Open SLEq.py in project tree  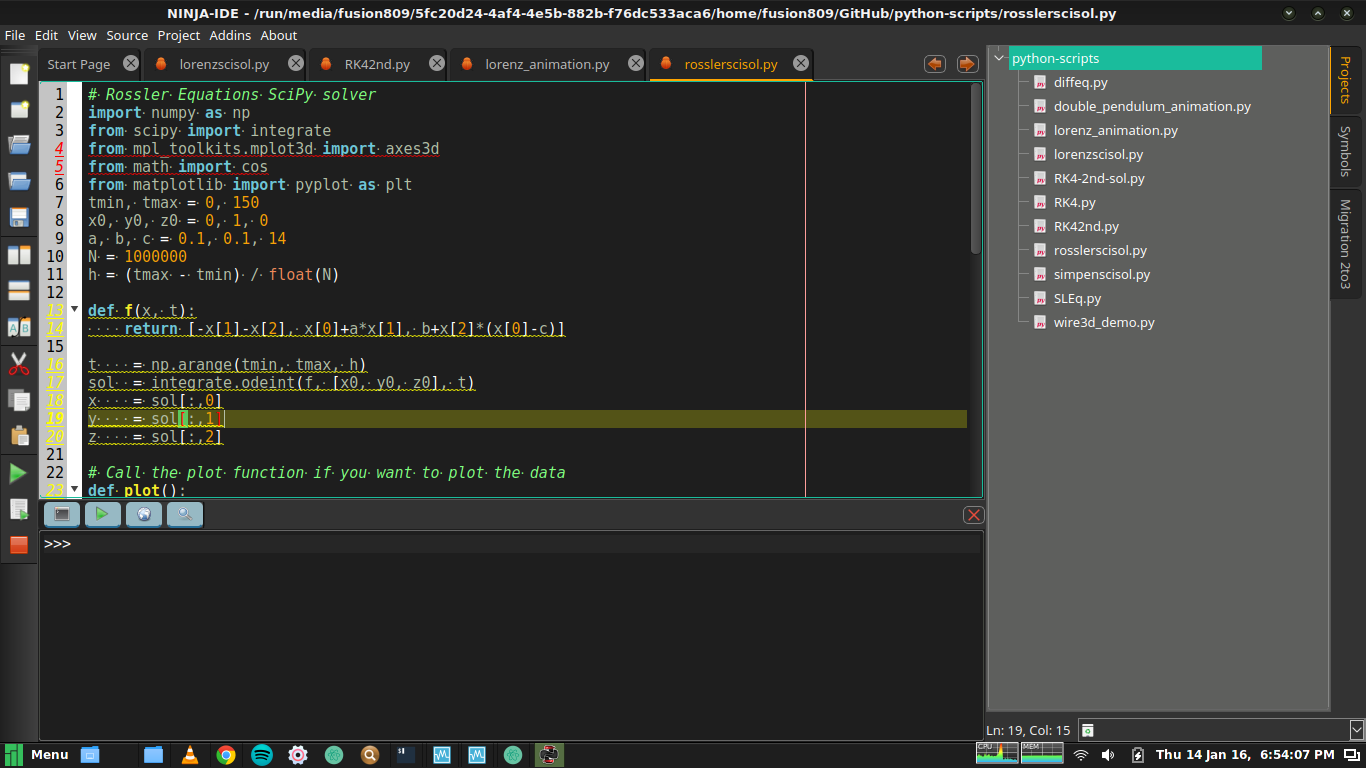point(1077,299)
